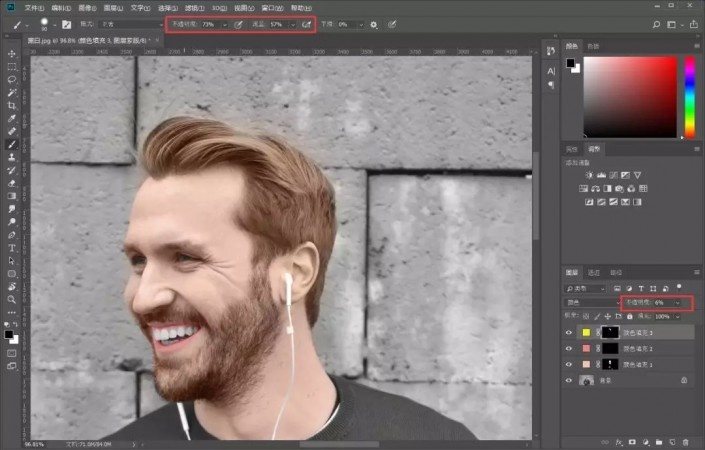Select the Zoom magnifier tool

coord(12,298)
